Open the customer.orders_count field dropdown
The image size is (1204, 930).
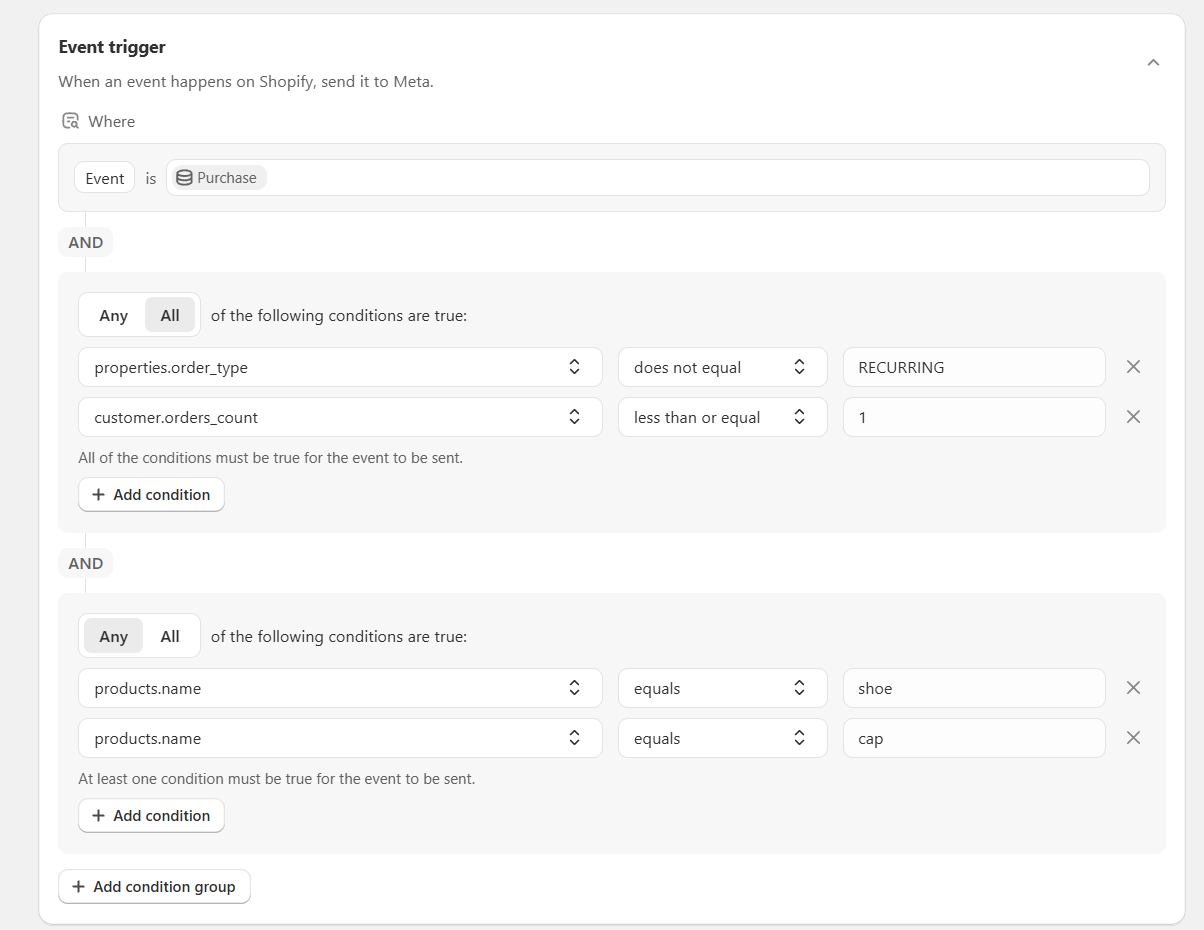coord(340,417)
